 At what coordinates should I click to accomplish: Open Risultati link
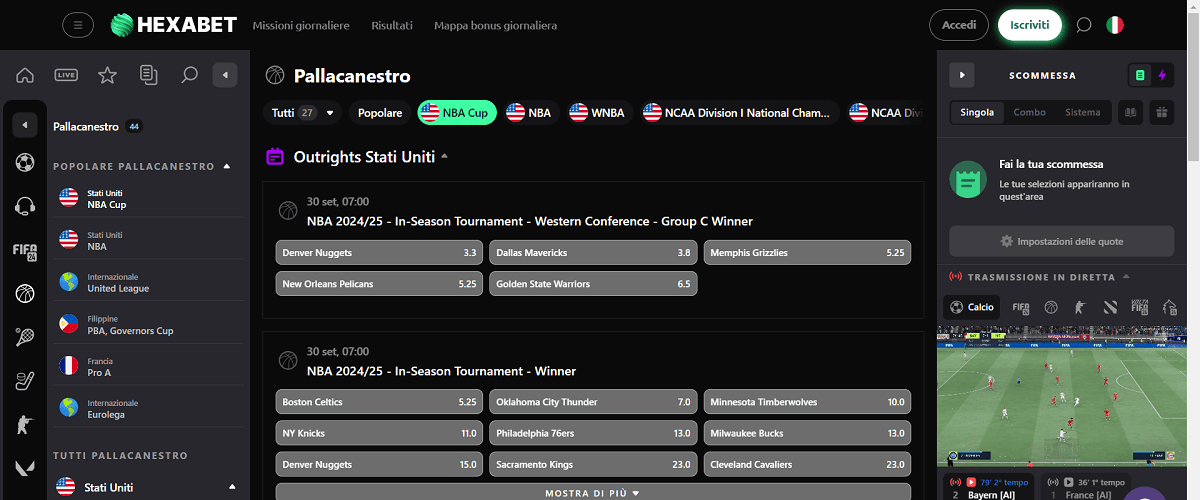[x=392, y=25]
